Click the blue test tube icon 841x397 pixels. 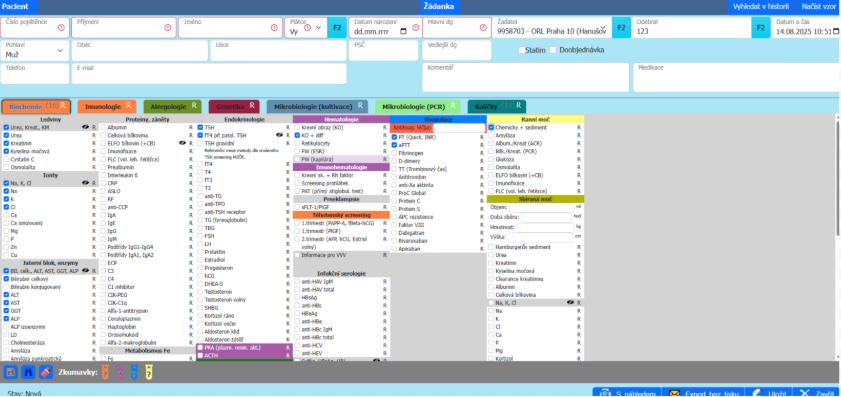tap(134, 371)
